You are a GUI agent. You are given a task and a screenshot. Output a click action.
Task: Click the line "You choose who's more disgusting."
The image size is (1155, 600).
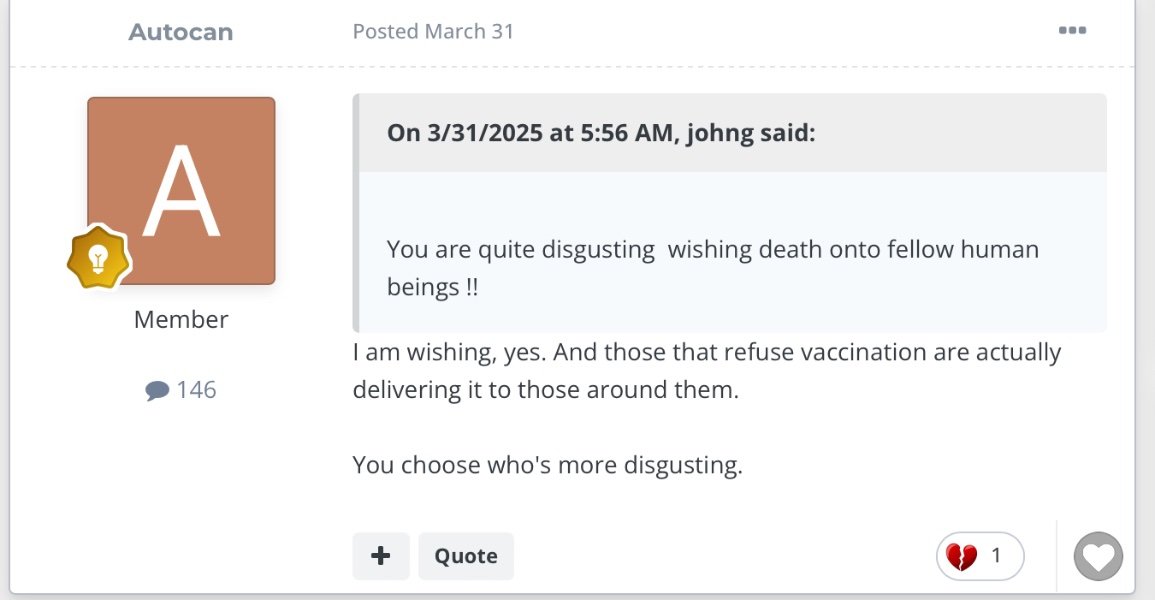point(547,466)
